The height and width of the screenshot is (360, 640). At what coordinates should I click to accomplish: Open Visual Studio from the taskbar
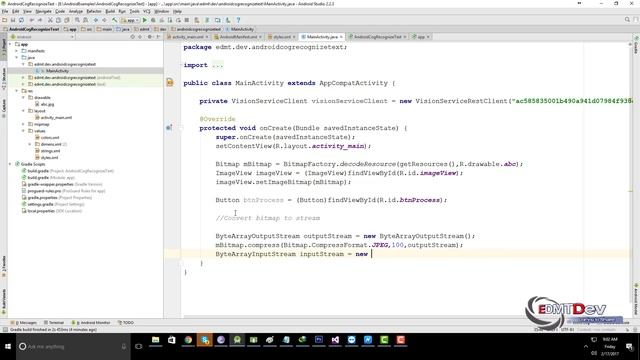click(335, 340)
